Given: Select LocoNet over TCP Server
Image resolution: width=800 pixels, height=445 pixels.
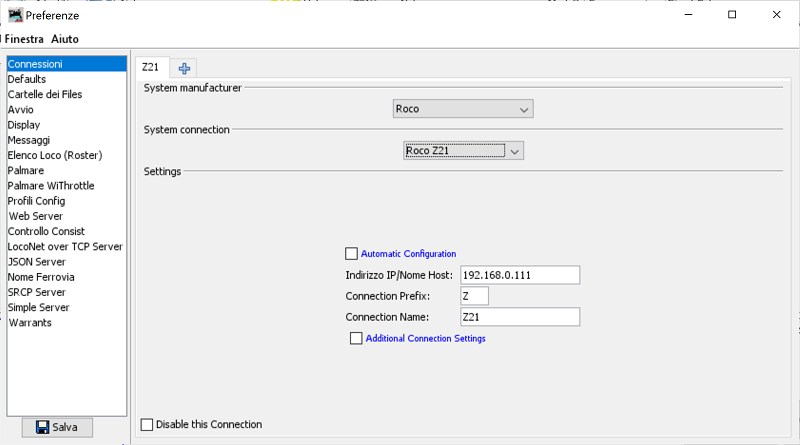Looking at the screenshot, I should click(x=65, y=247).
